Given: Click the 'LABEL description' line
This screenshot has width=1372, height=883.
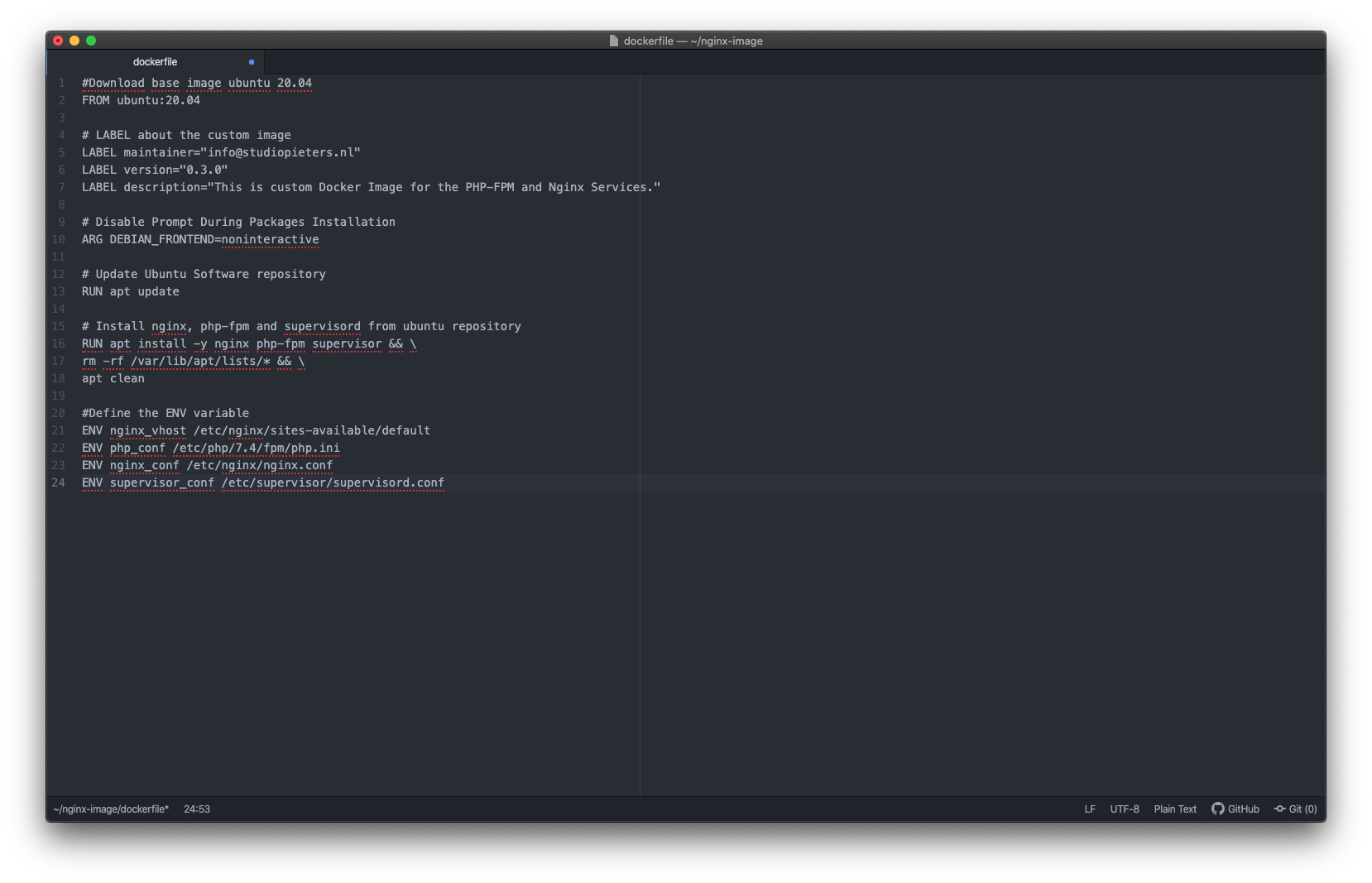Looking at the screenshot, I should pos(371,187).
